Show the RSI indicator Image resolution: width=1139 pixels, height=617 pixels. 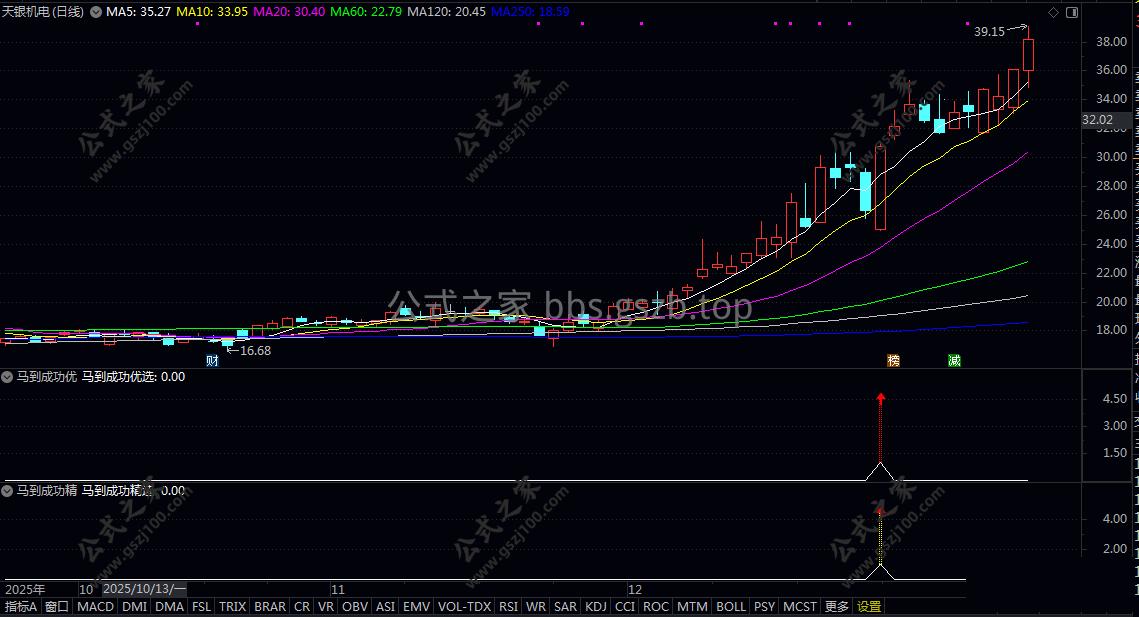tap(508, 607)
